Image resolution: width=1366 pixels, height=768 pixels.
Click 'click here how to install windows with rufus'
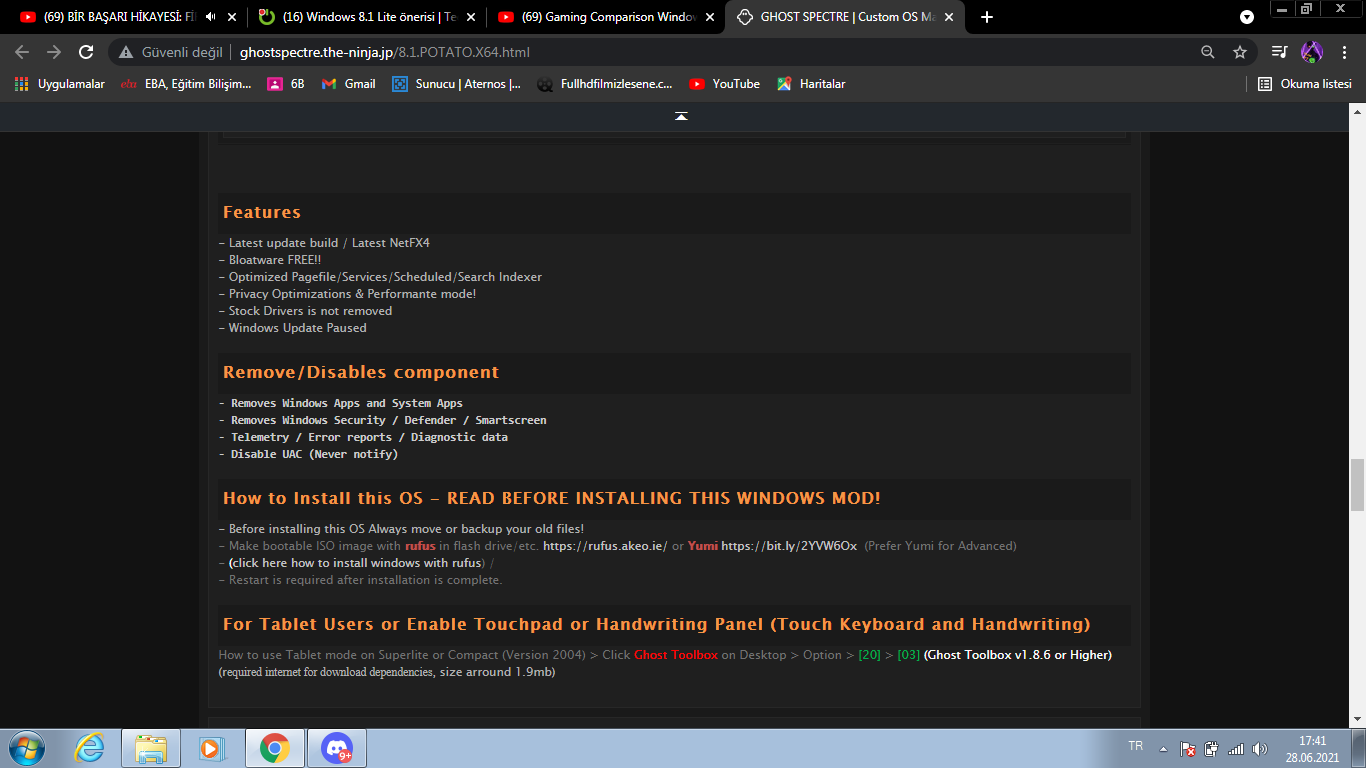[x=356, y=563]
